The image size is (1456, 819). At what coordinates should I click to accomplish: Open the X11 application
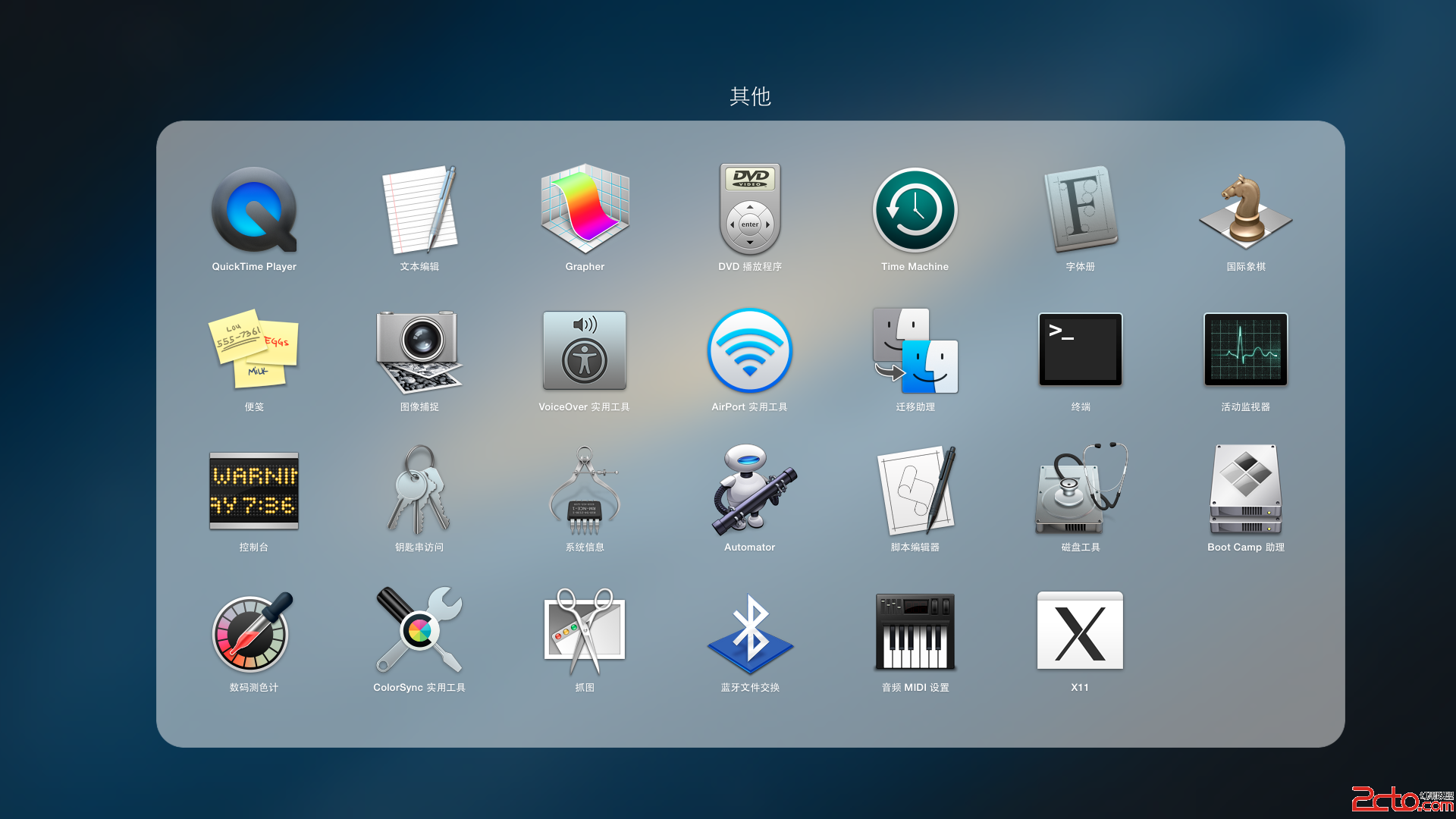[x=1080, y=631]
